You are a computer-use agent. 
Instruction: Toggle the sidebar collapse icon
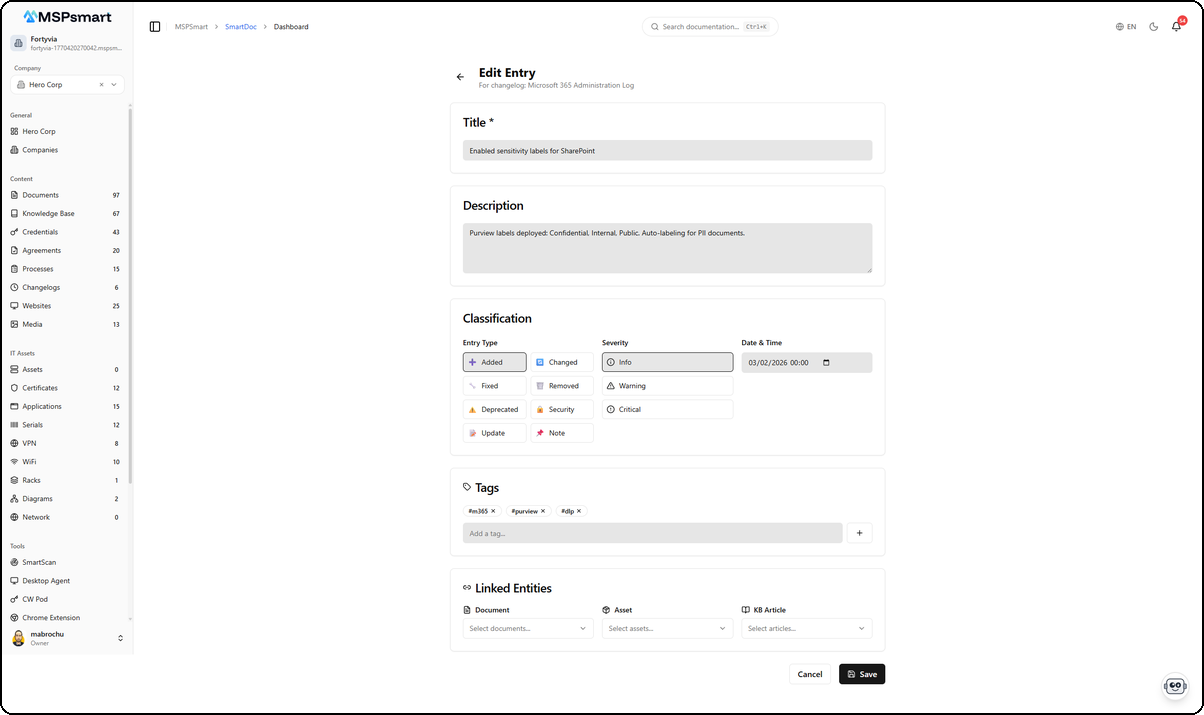[x=155, y=27]
